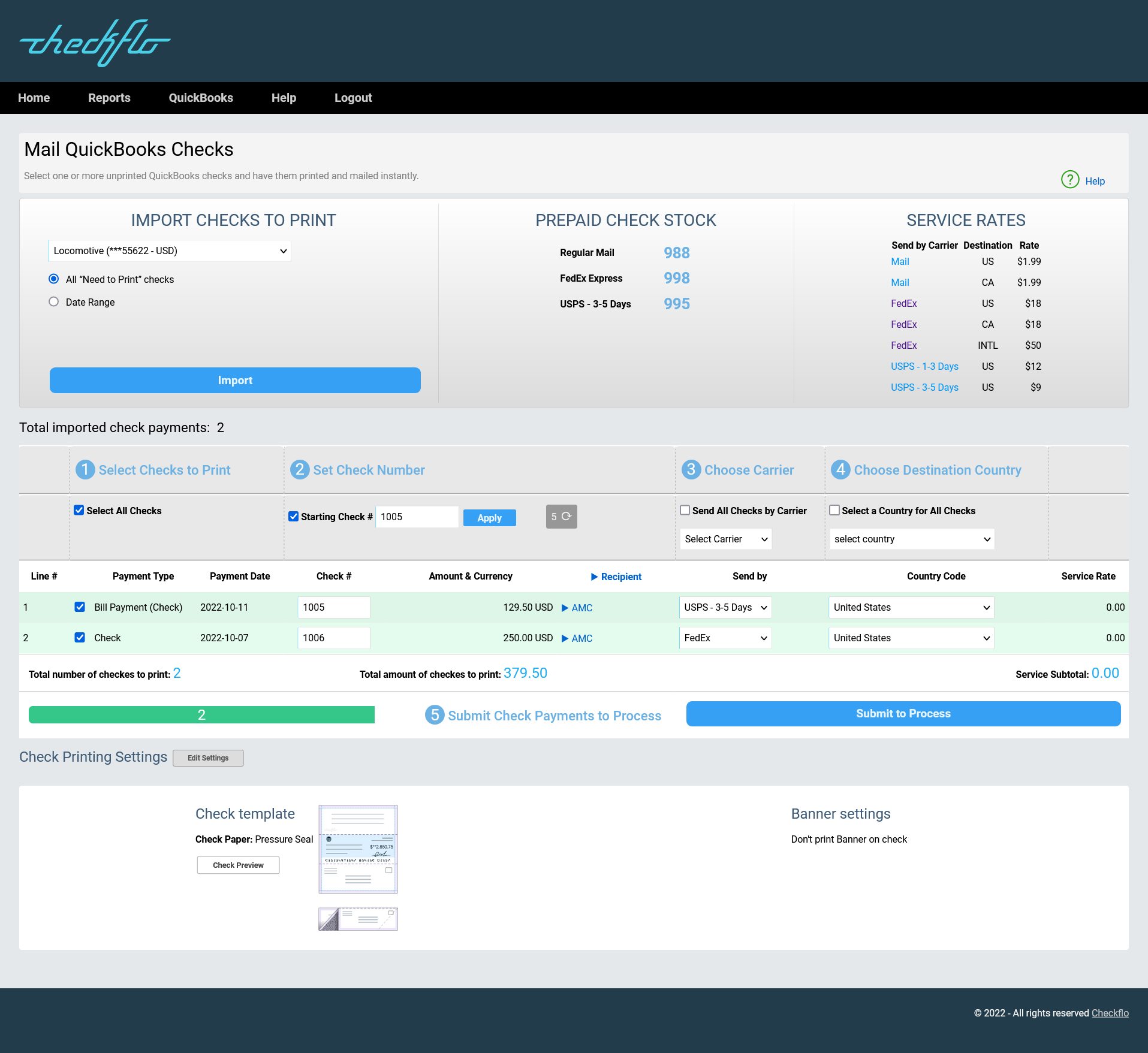Expand the Recipient column arrow
Screen dimensions: 1148x1053
click(594, 577)
